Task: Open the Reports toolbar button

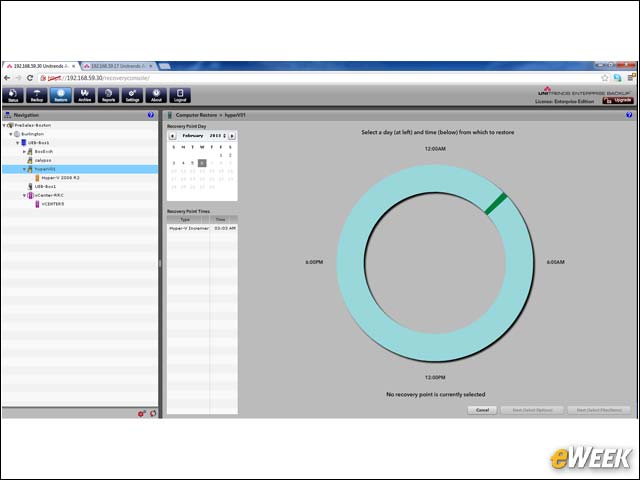Action: [109, 95]
